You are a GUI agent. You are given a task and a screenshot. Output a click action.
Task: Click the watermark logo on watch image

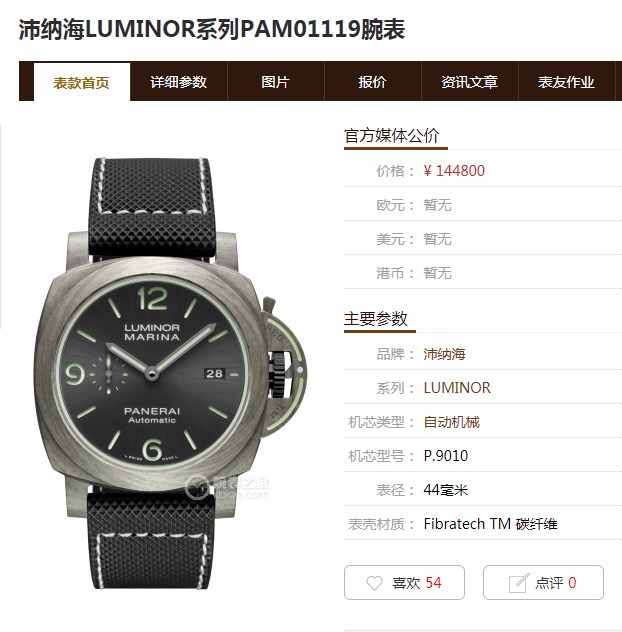point(227,487)
